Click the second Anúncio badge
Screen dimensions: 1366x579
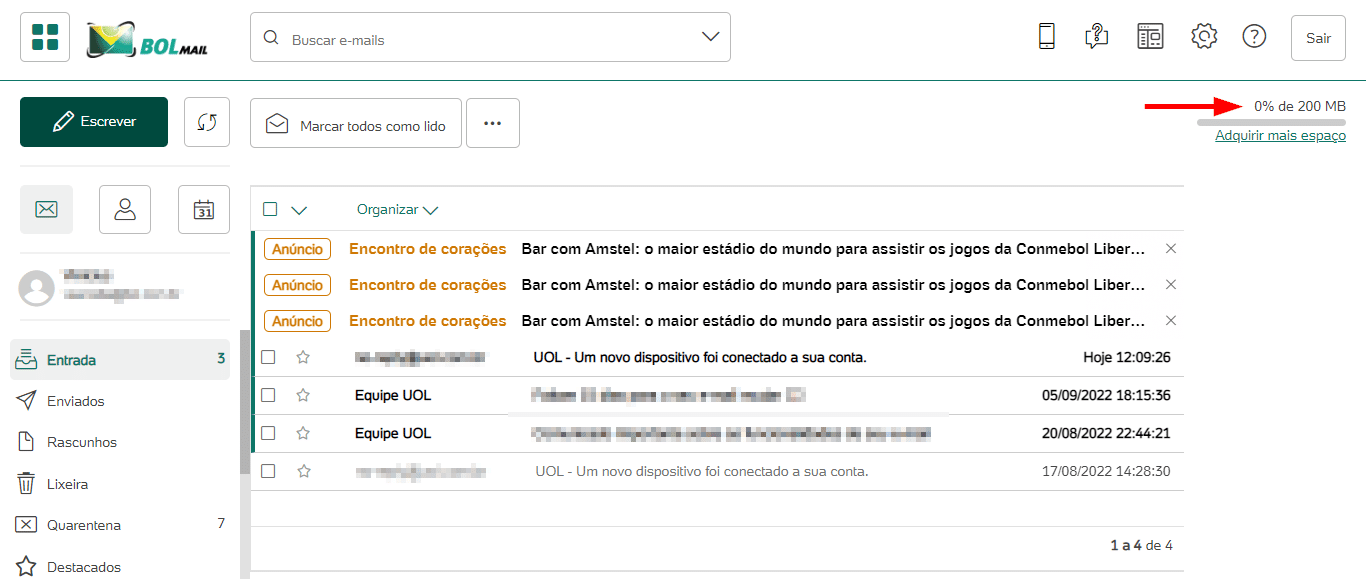point(298,285)
